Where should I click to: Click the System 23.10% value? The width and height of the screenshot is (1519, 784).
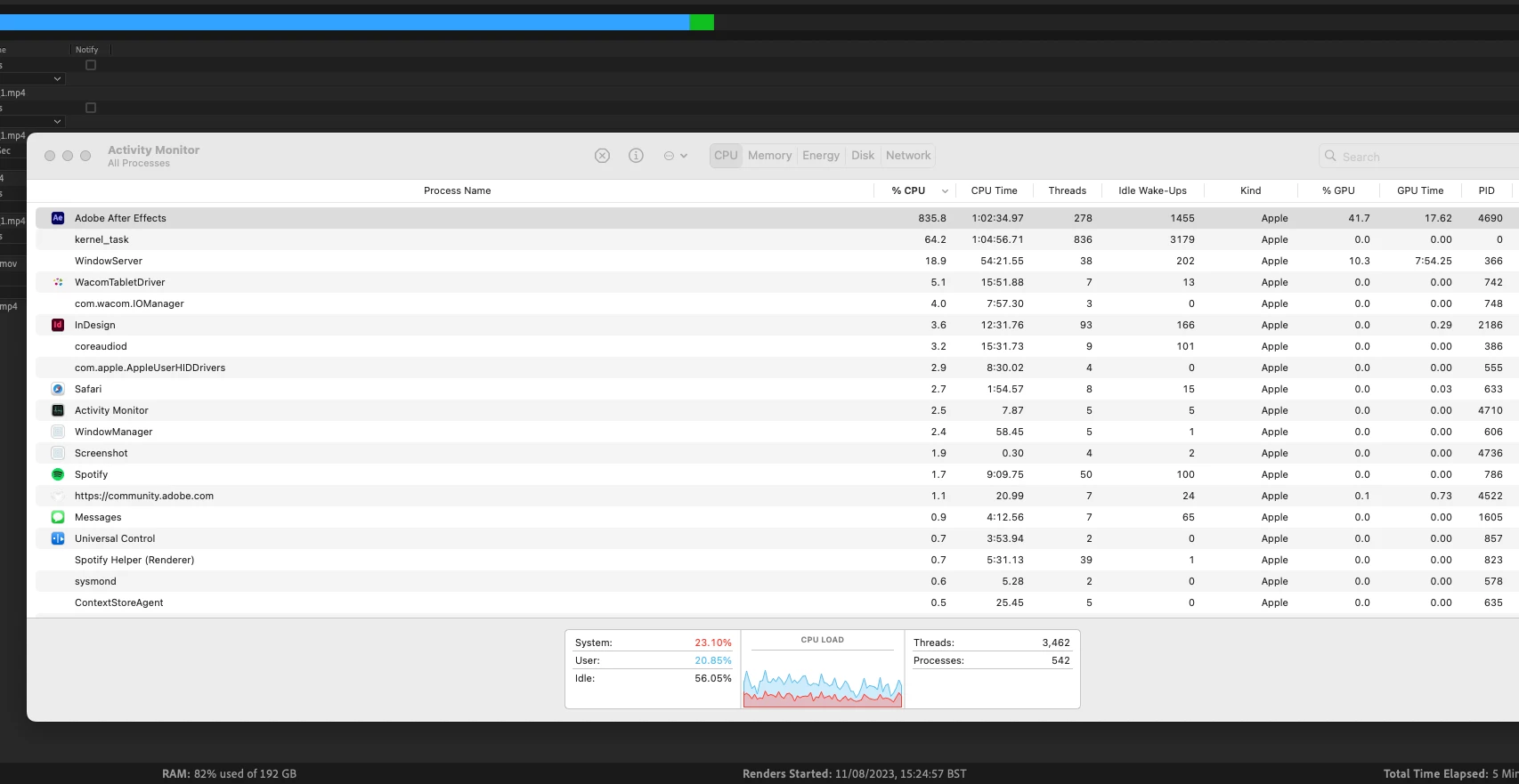click(713, 643)
